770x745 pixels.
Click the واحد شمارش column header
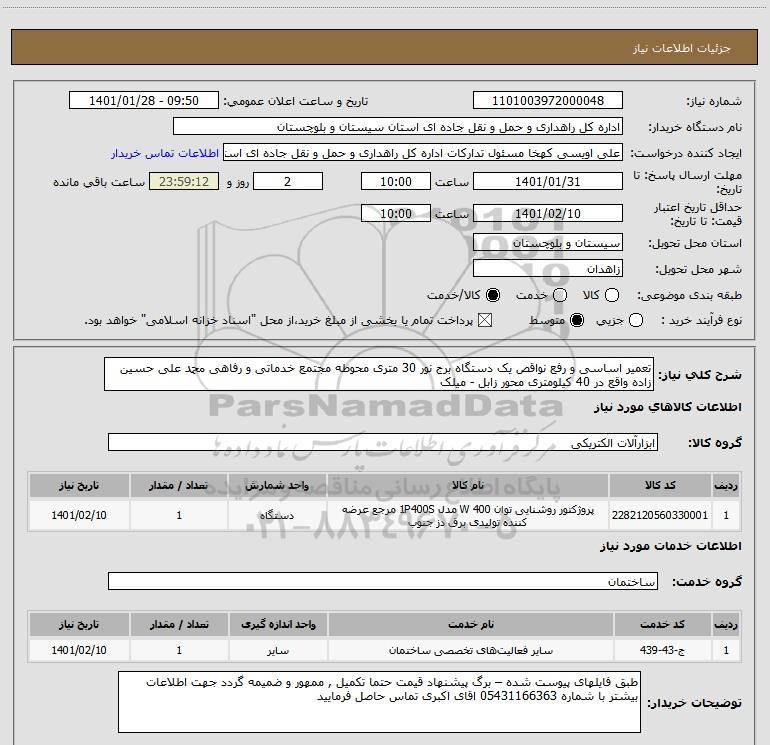click(x=277, y=485)
